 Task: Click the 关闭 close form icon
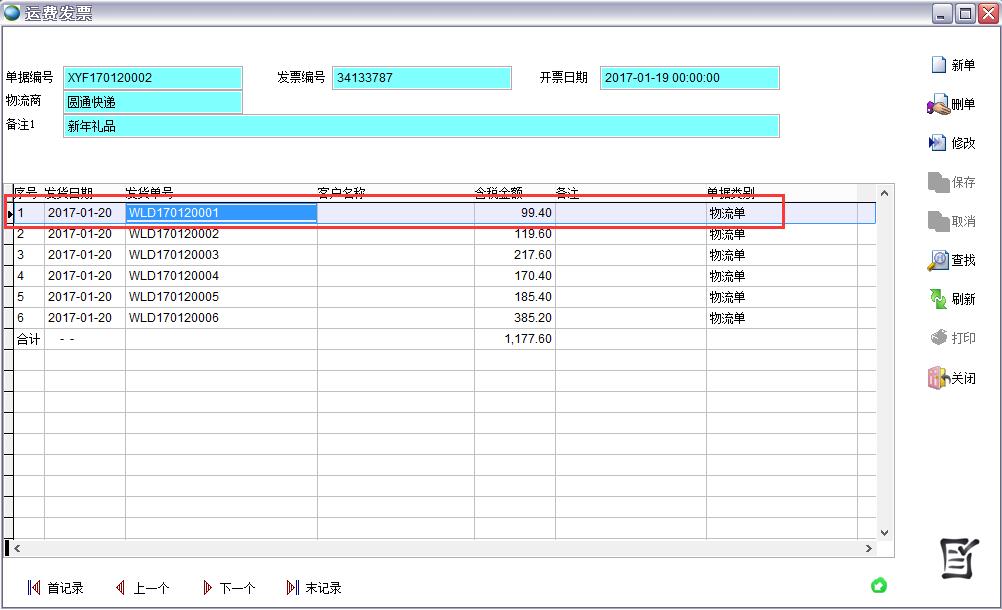(938, 379)
